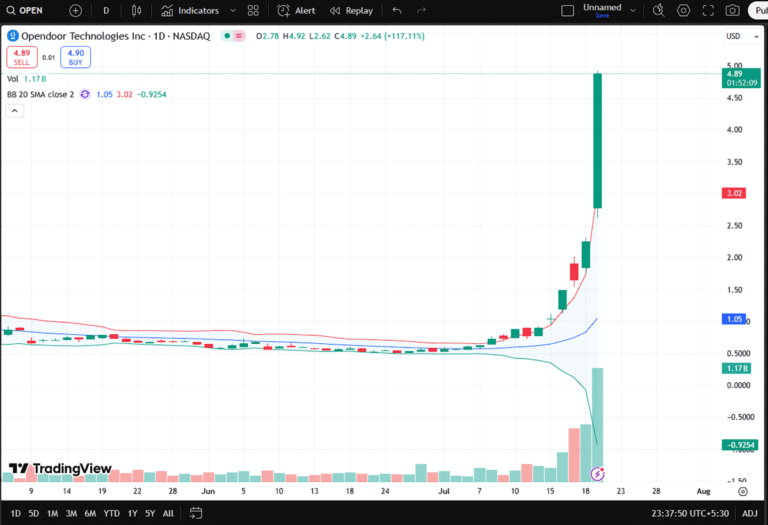This screenshot has width=768, height=525.
Task: Switch to 6M date range
Action: (x=90, y=513)
